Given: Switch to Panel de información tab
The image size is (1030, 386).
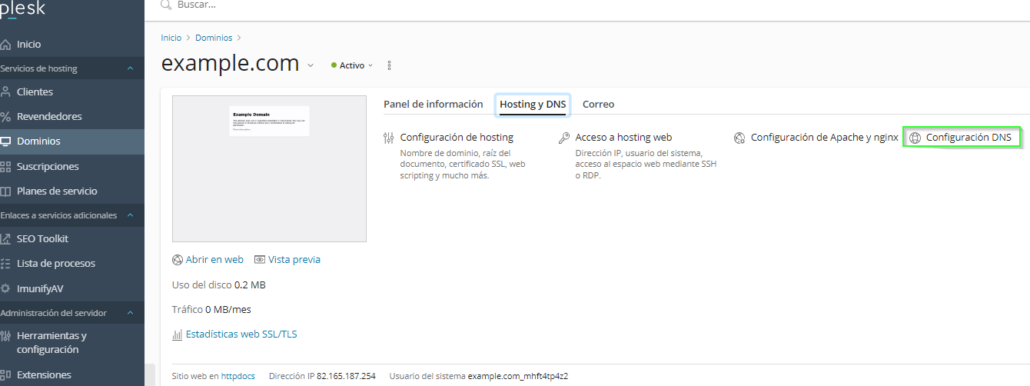Looking at the screenshot, I should click(x=433, y=104).
